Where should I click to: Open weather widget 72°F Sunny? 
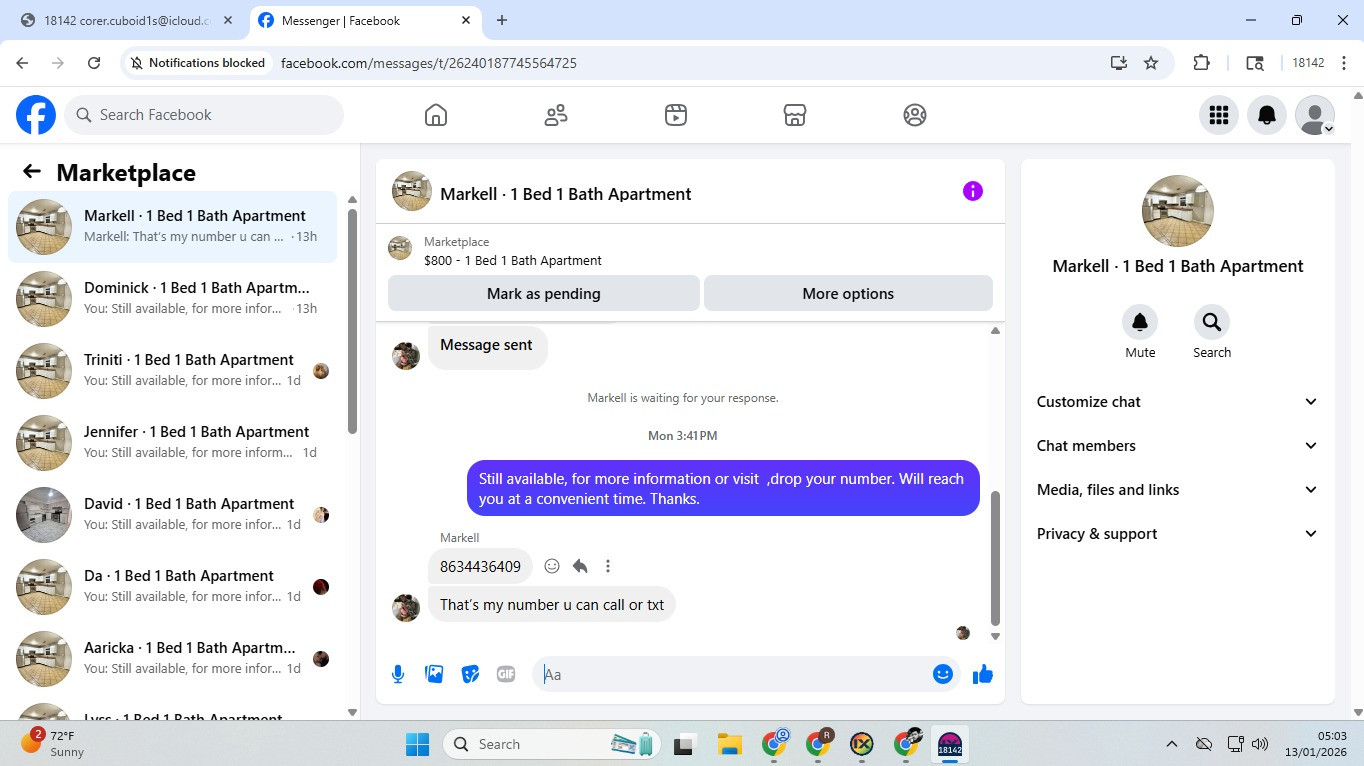click(x=52, y=743)
